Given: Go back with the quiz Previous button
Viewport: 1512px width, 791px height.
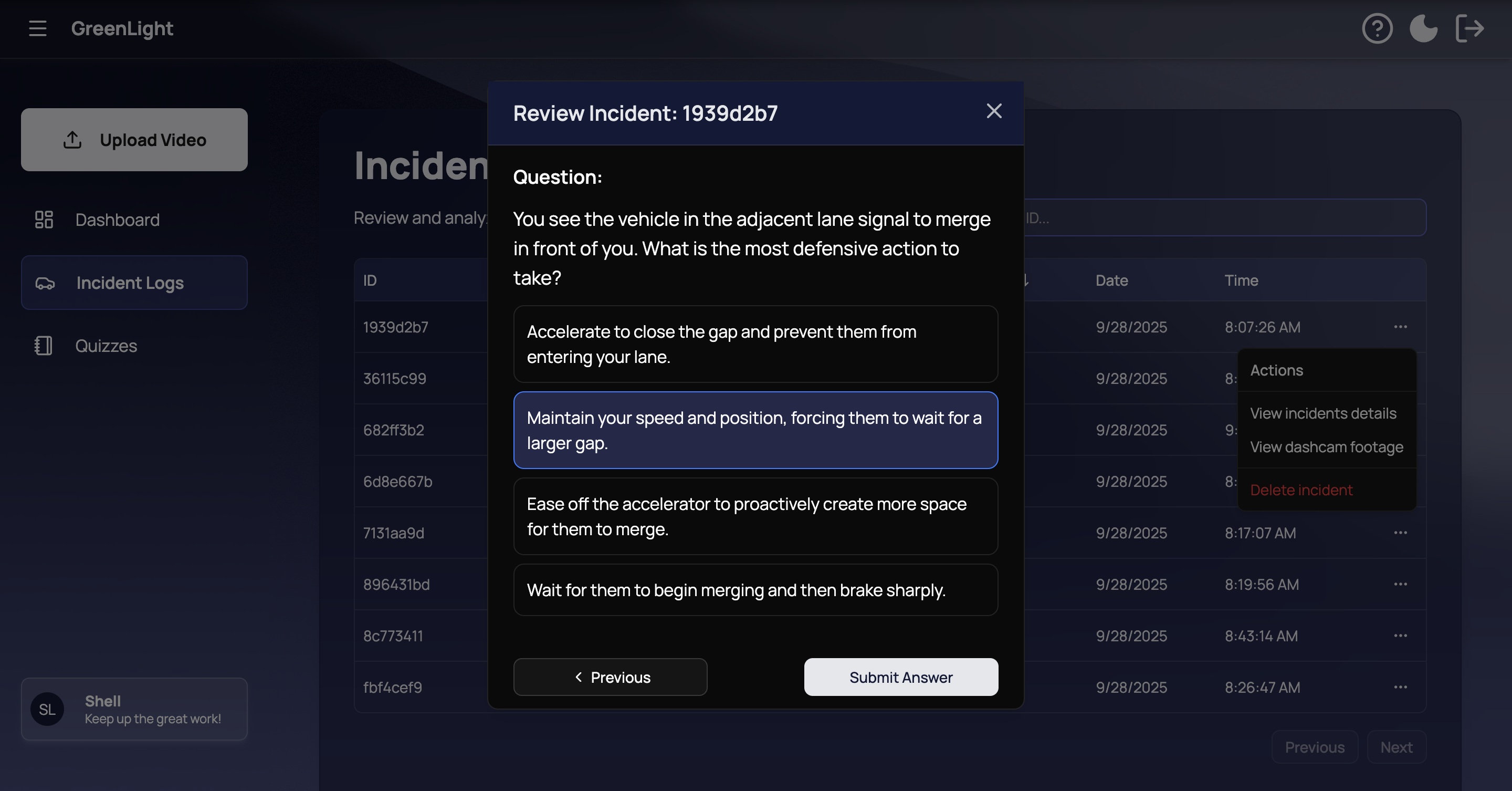Looking at the screenshot, I should coord(610,677).
